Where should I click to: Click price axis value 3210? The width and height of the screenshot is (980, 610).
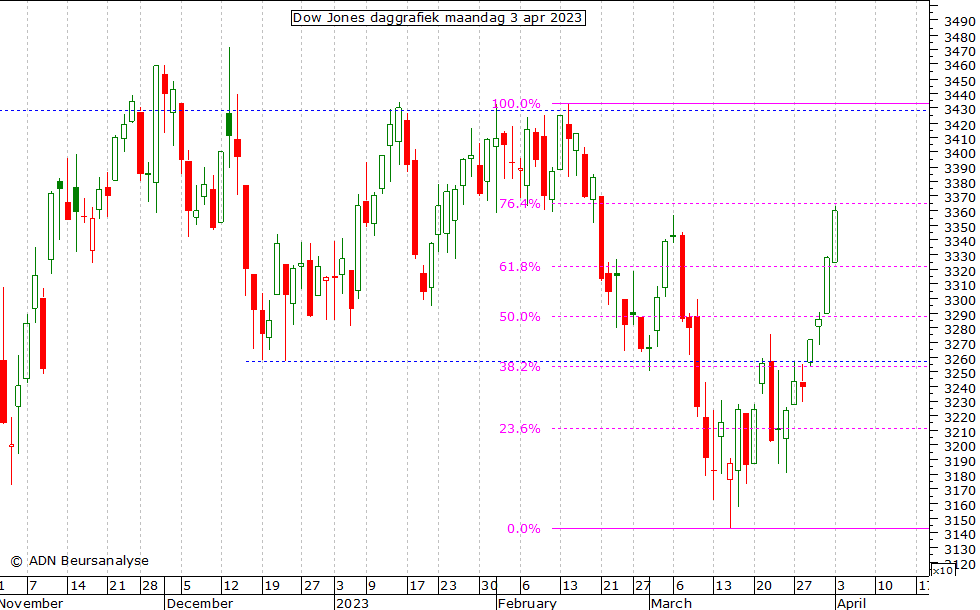point(959,432)
